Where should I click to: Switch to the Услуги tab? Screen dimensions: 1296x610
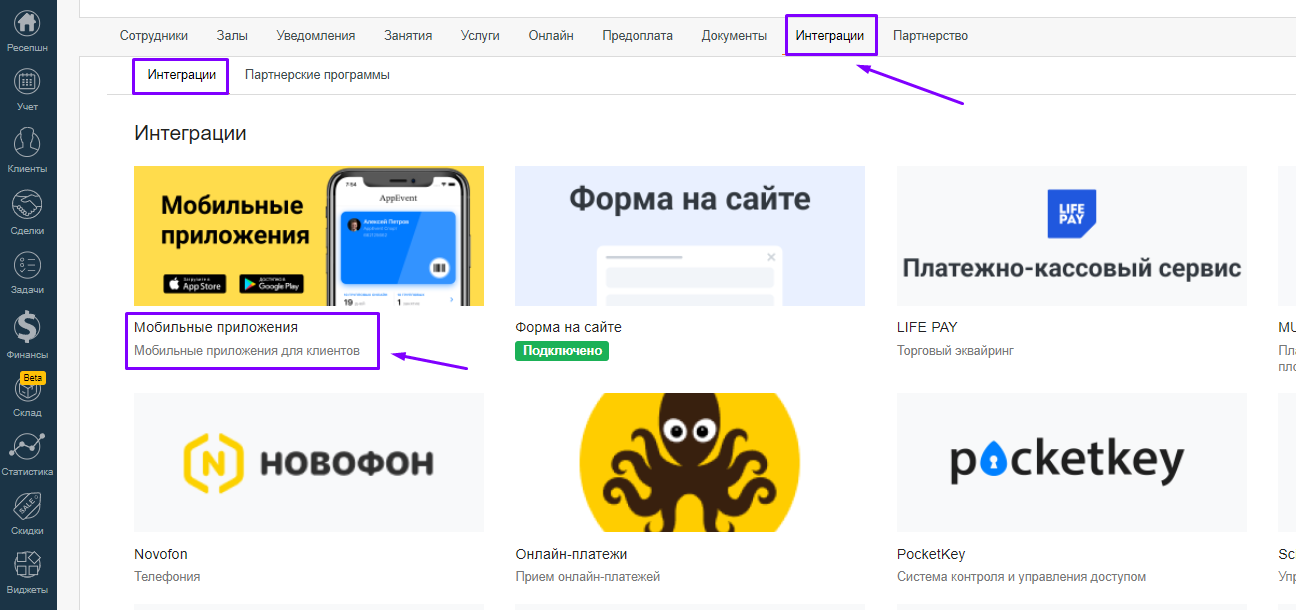480,35
